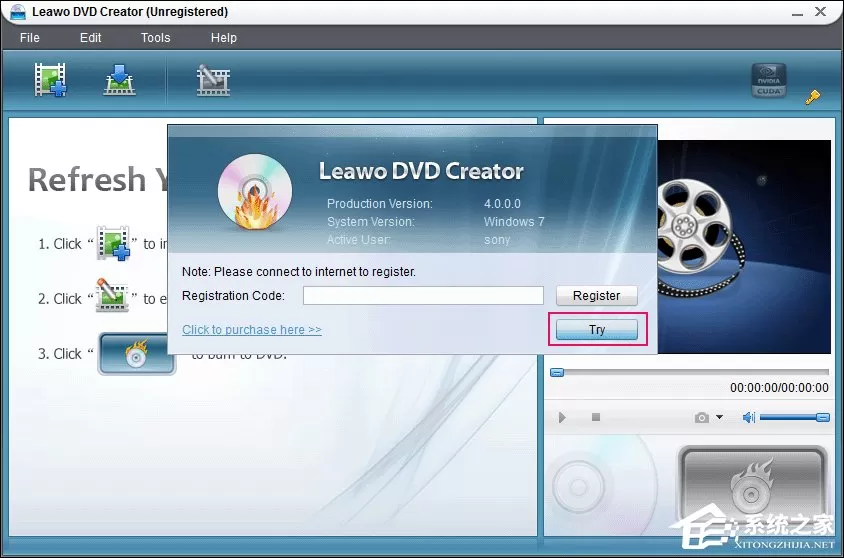The image size is (844, 558).
Task: Click the Register button
Action: click(596, 295)
